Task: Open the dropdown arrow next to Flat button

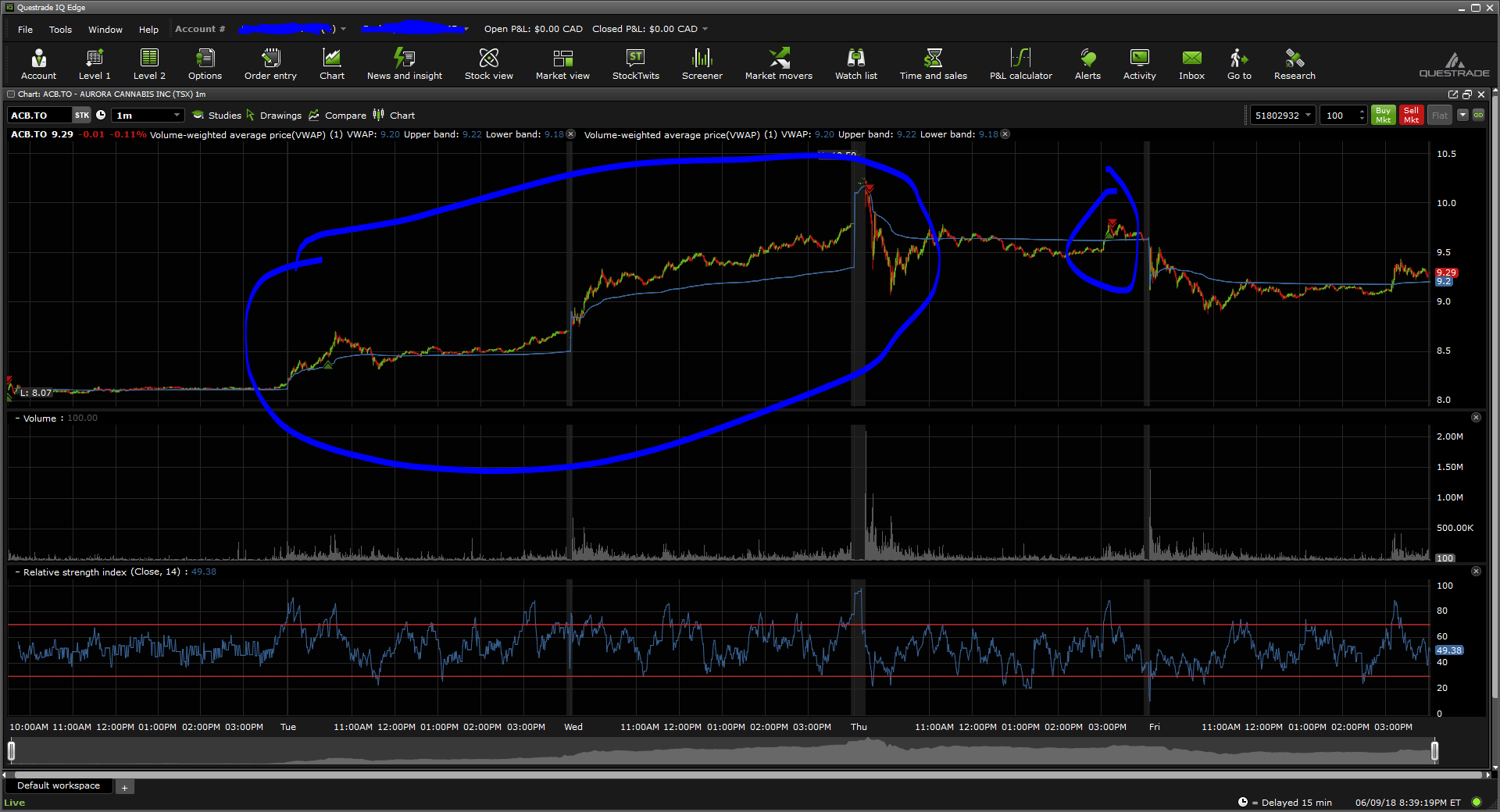Action: point(1462,115)
